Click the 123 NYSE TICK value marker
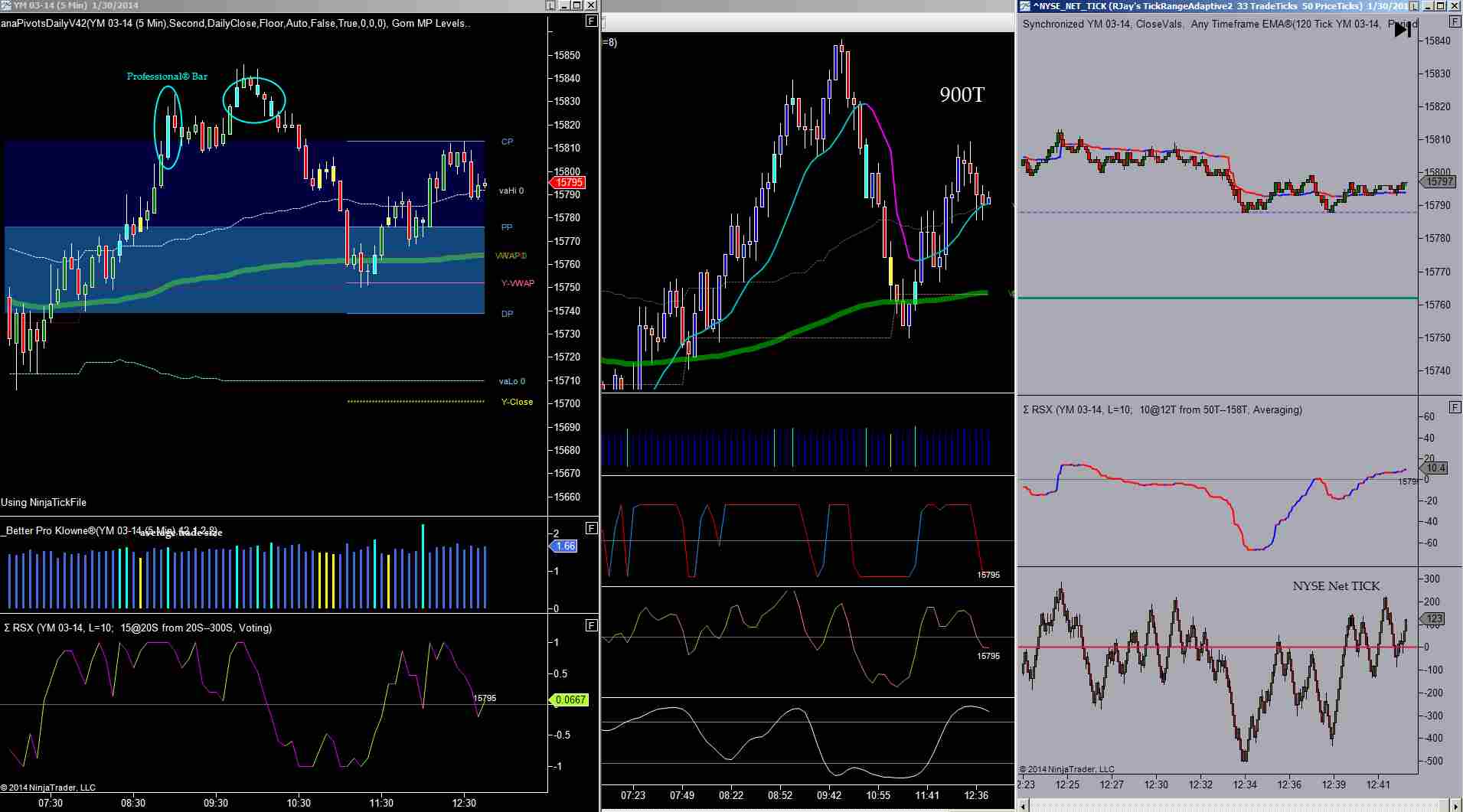The image size is (1463, 812). click(x=1432, y=618)
